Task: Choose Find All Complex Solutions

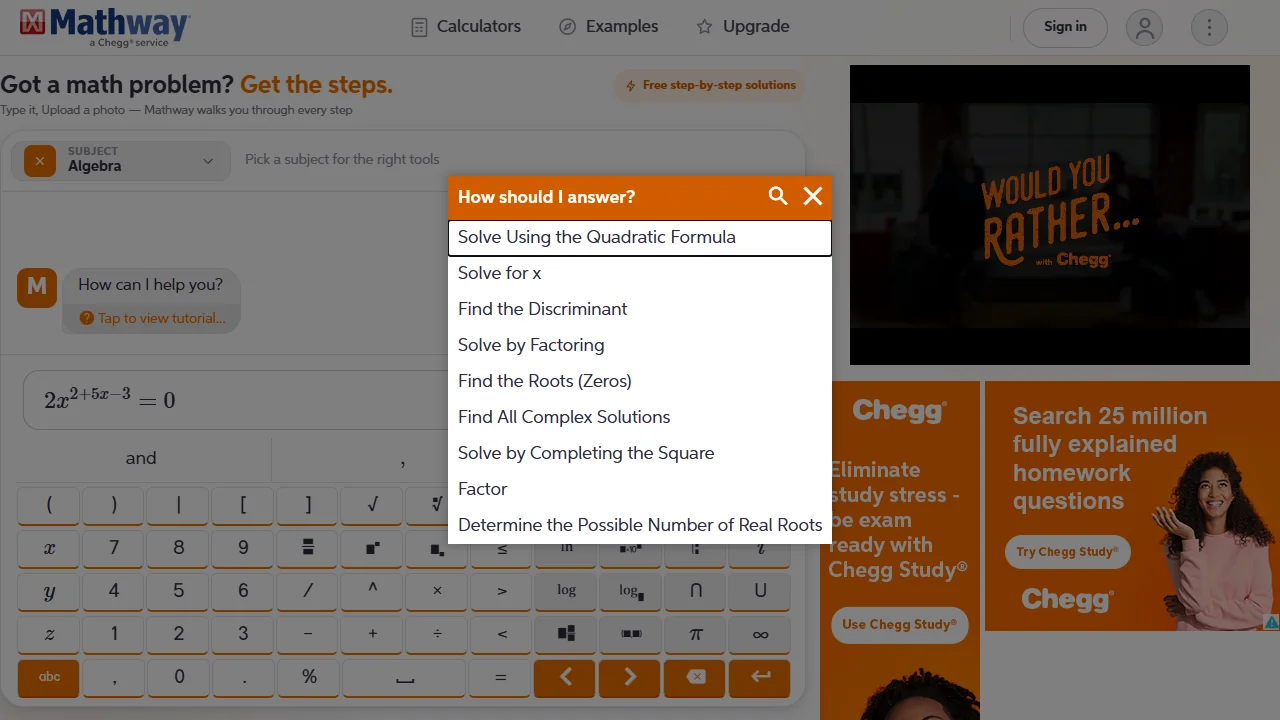Action: click(640, 417)
